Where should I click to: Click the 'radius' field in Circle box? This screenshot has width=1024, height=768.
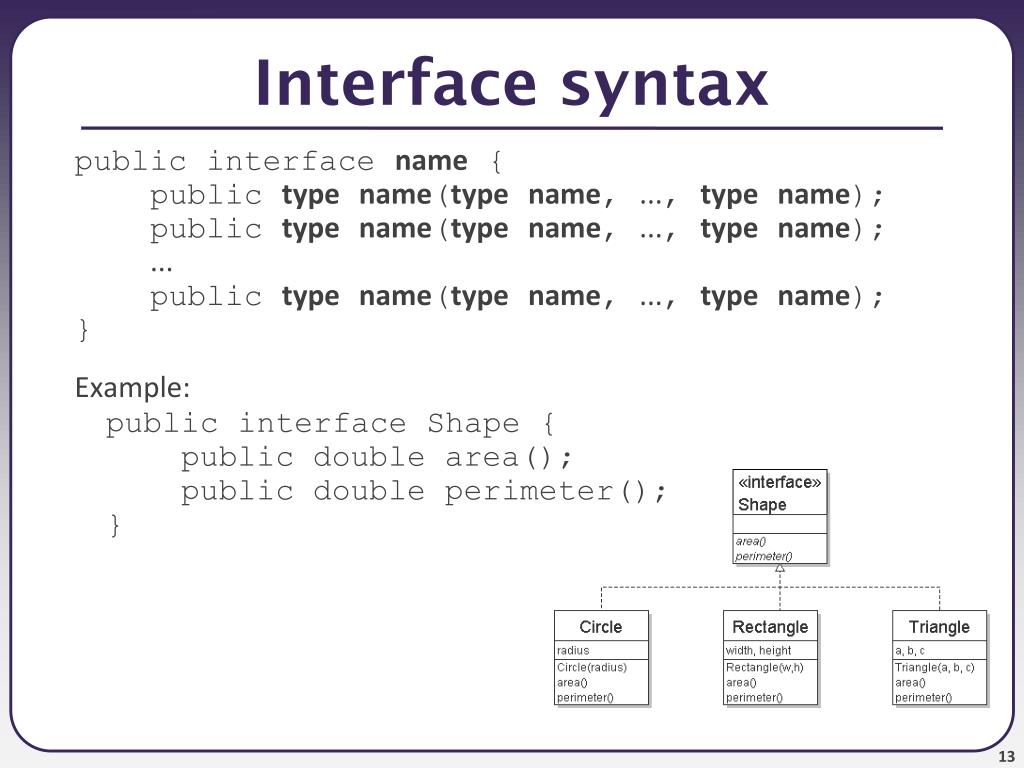point(573,650)
